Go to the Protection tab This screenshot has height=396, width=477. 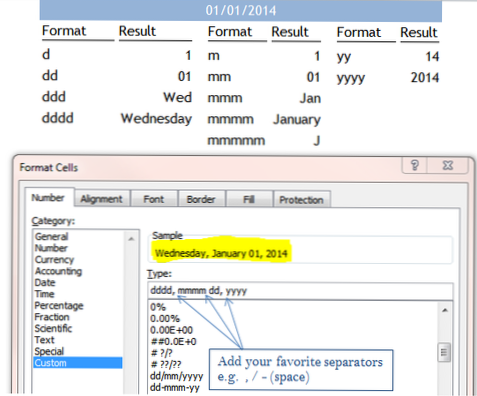point(301,200)
